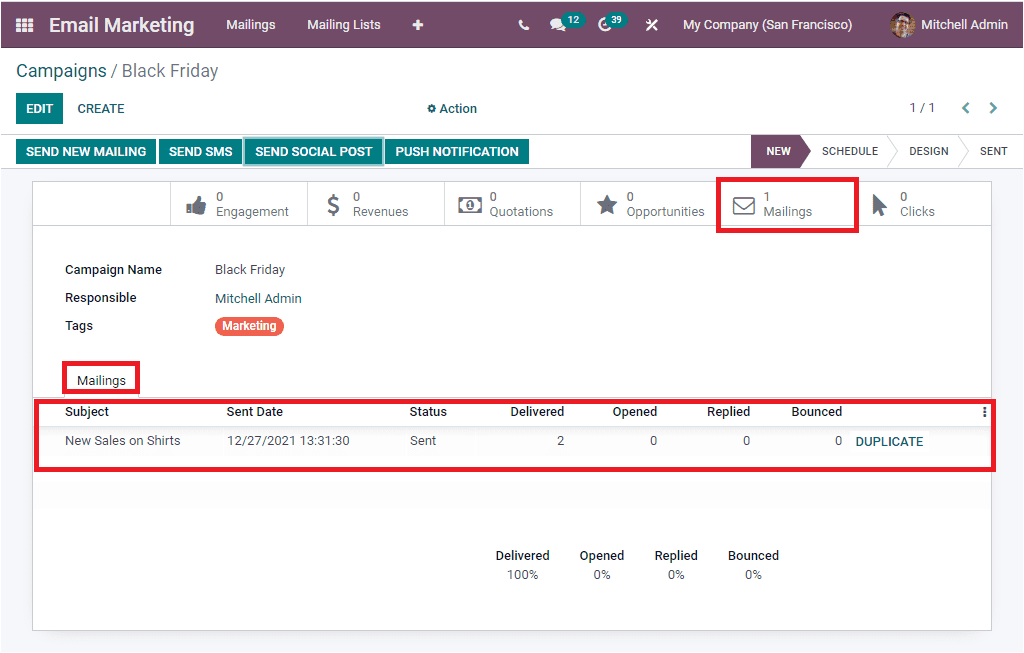View the Quotations stat icon
This screenshot has height=653, width=1024.
[470, 204]
